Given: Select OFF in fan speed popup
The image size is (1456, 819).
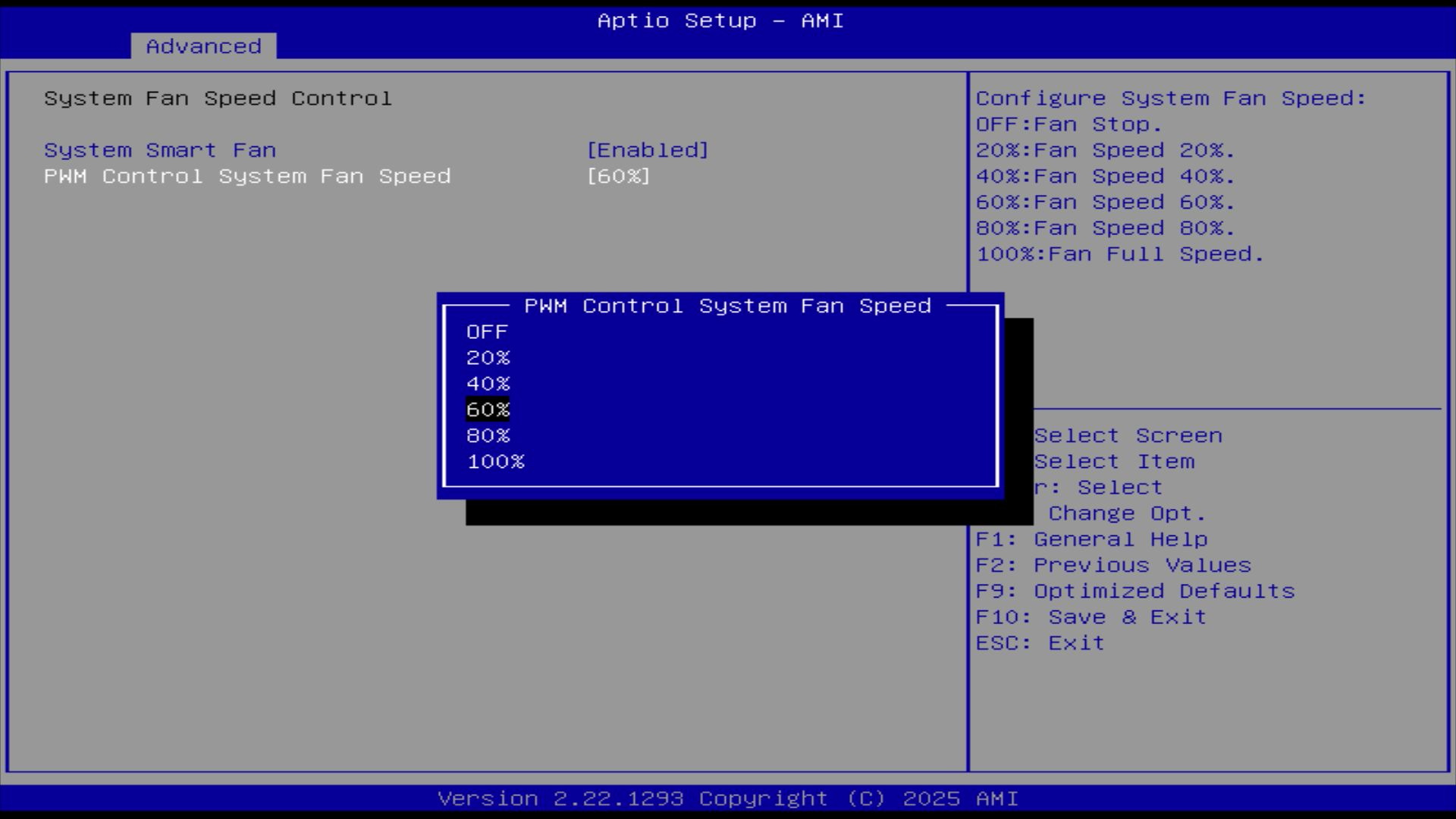Looking at the screenshot, I should tap(487, 332).
